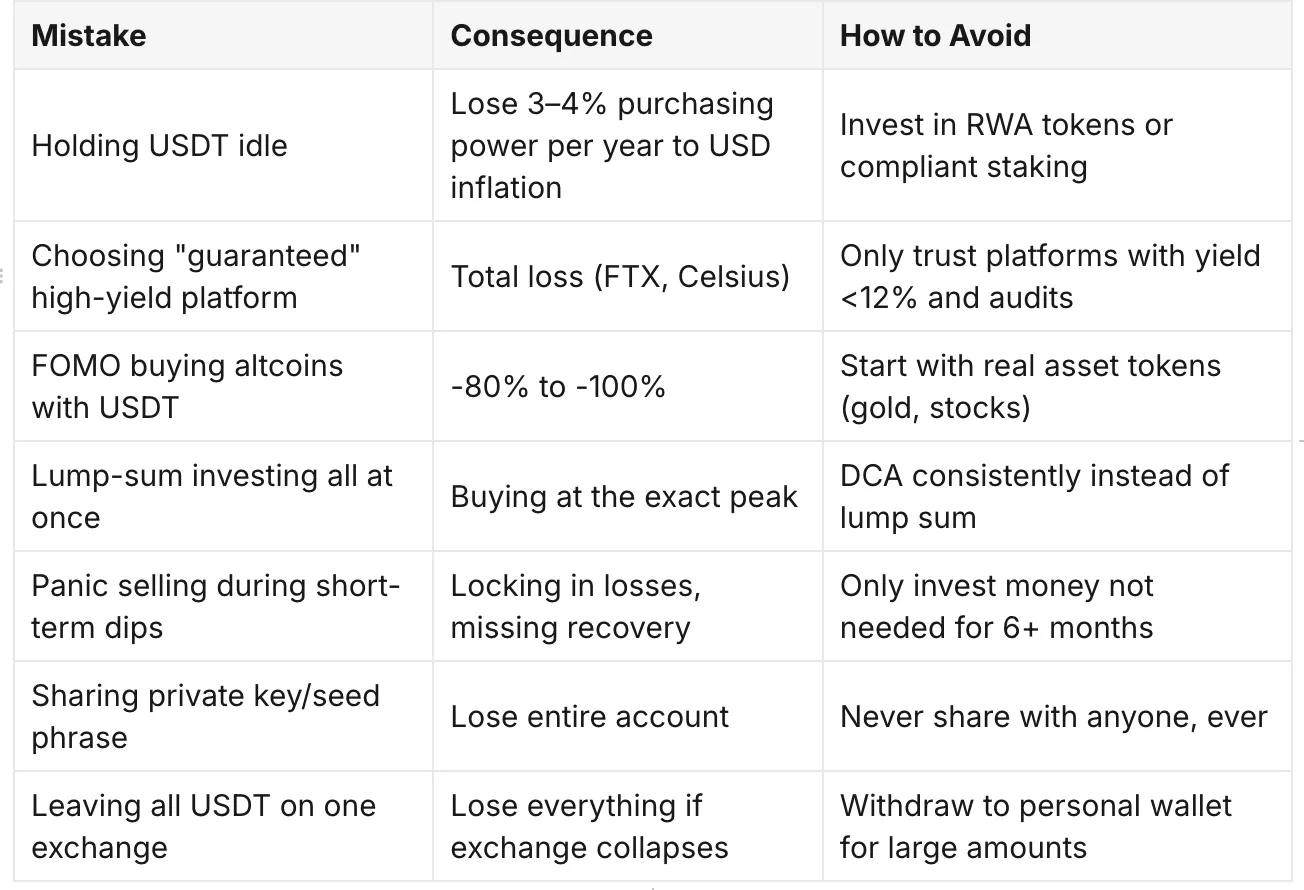Image resolution: width=1304 pixels, height=890 pixels.
Task: Click the Total loss (FTX, Celsius) cell
Action: point(628,276)
